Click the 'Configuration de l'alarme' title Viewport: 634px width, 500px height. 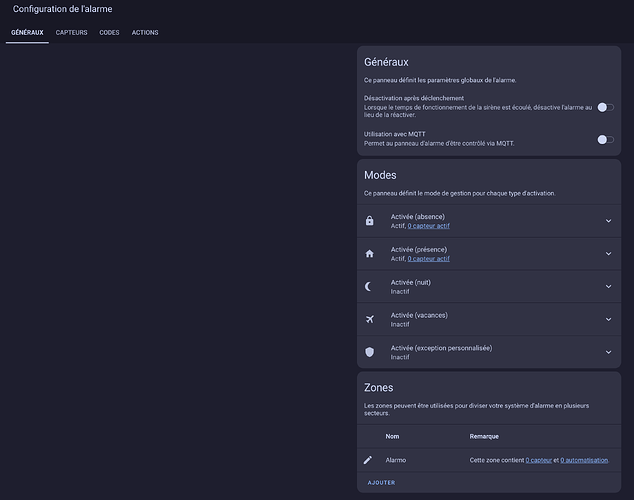coord(63,9)
